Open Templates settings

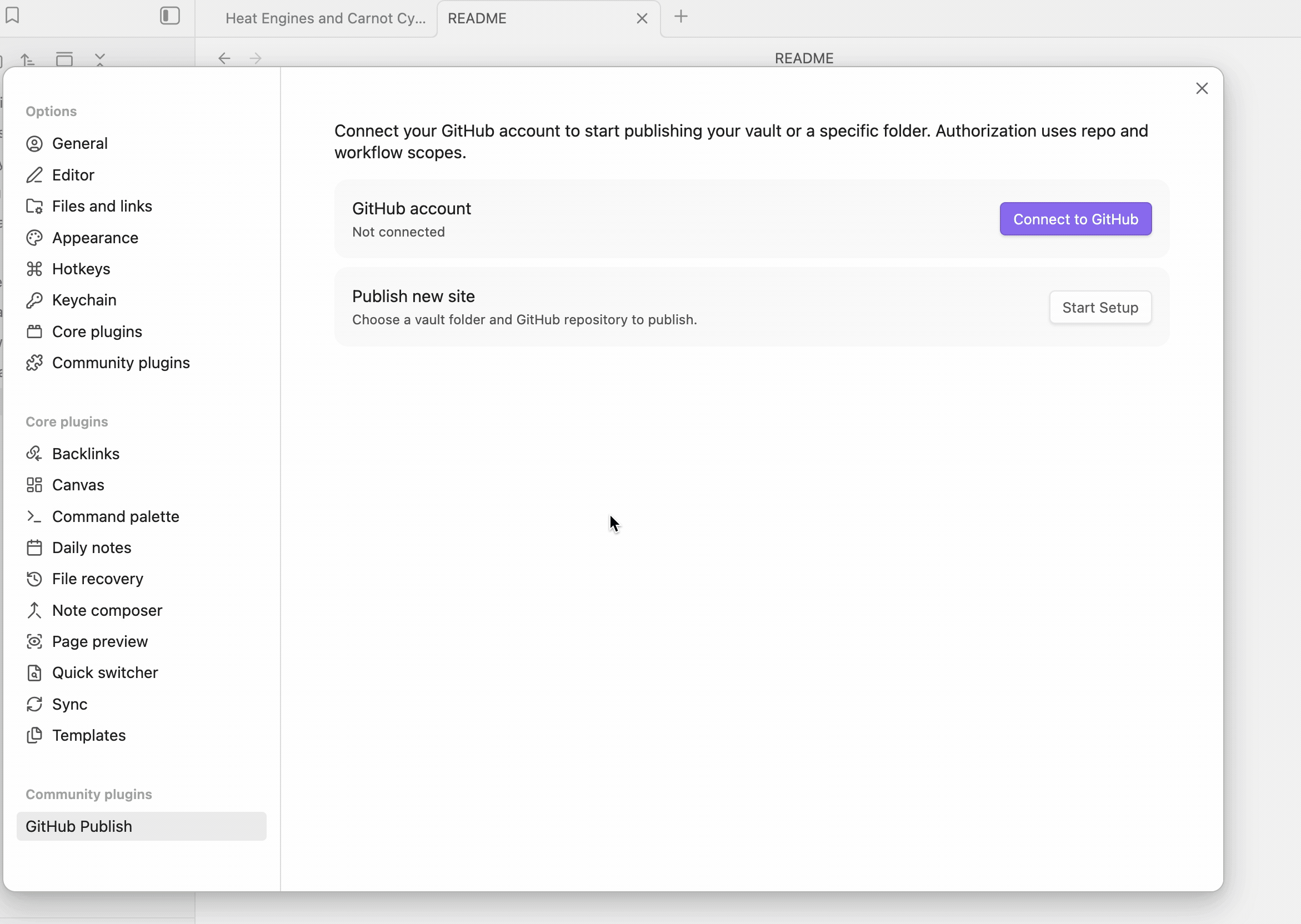(x=141, y=735)
